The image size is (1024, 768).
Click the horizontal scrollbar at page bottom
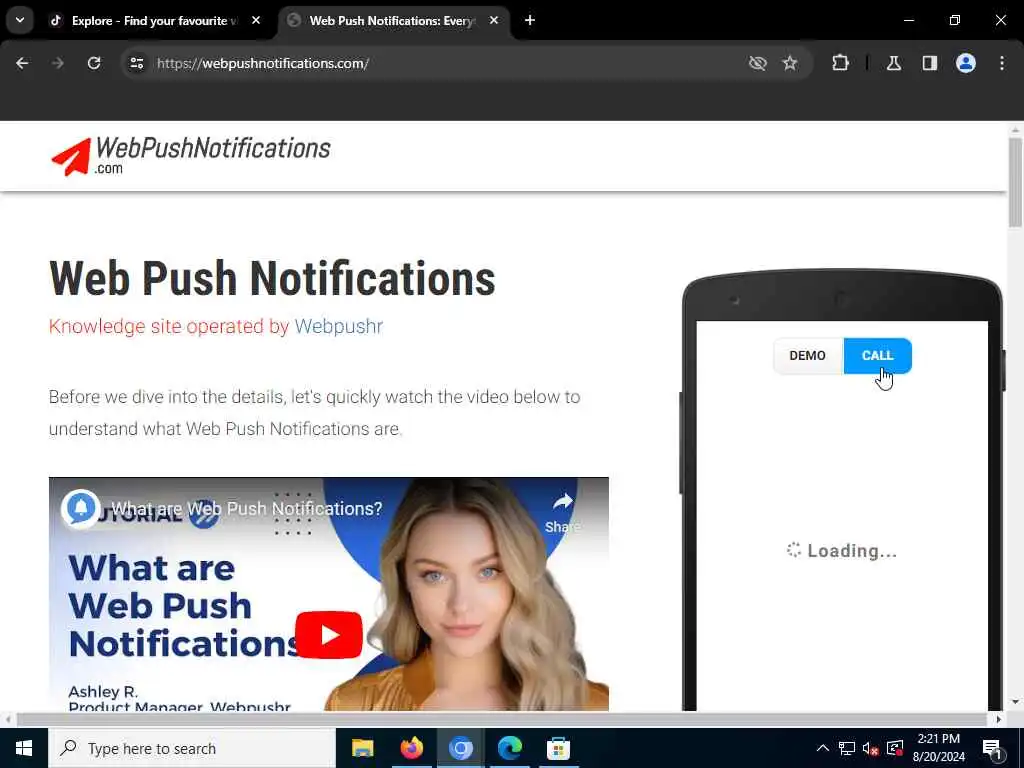502,719
